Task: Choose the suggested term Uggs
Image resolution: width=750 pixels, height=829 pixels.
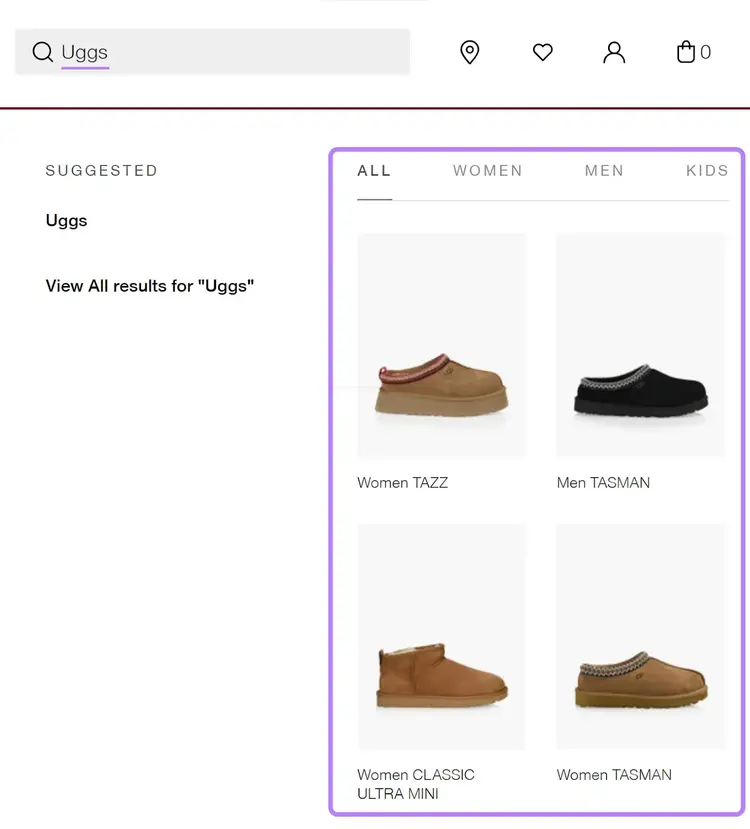Action: pyautogui.click(x=67, y=220)
